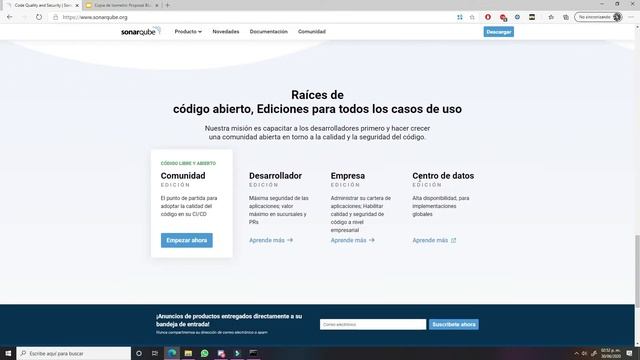640x360 pixels.
Task: Click the Empresa edition heading
Action: tap(348, 176)
